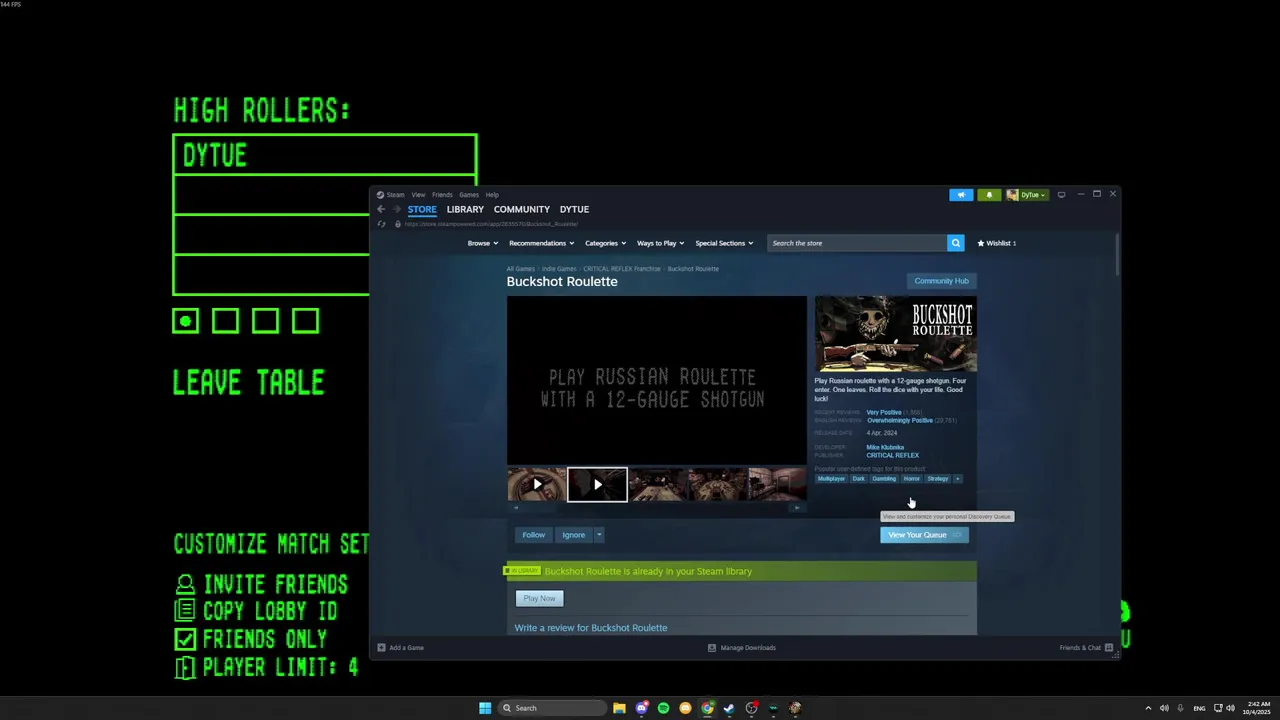Expand the Recommendations dropdown
1280x720 pixels.
coord(541,243)
